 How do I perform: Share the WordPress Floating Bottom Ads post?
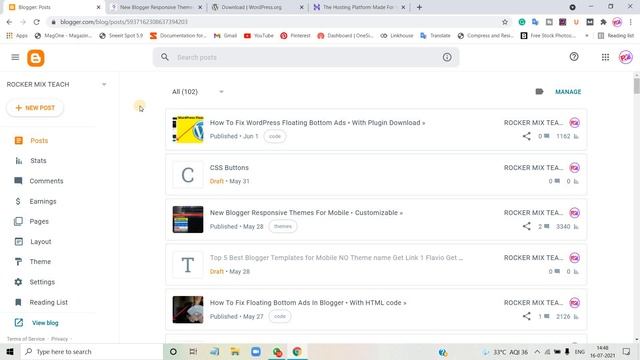tap(527, 136)
